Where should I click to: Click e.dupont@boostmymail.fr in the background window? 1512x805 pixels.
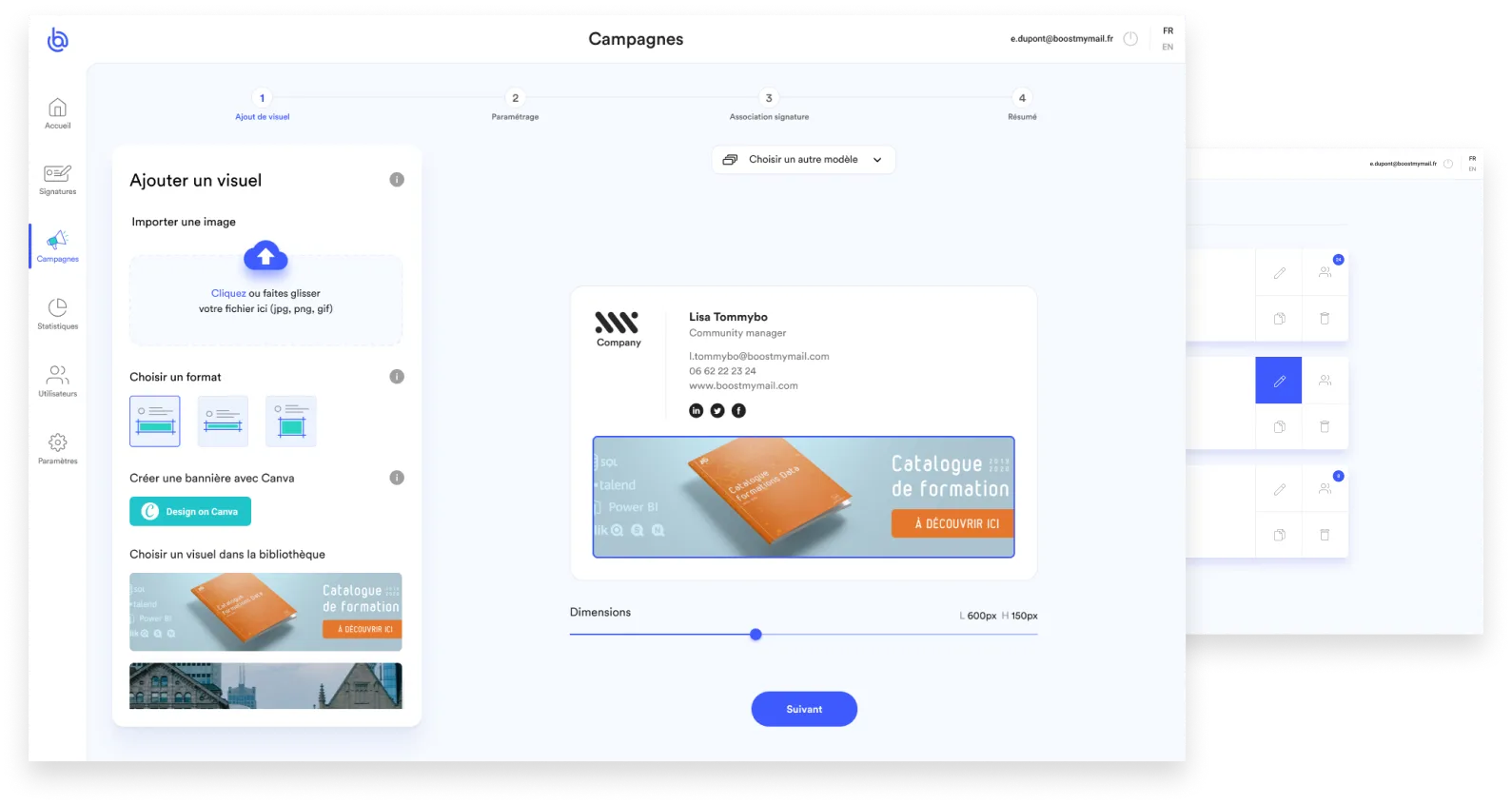1404,164
